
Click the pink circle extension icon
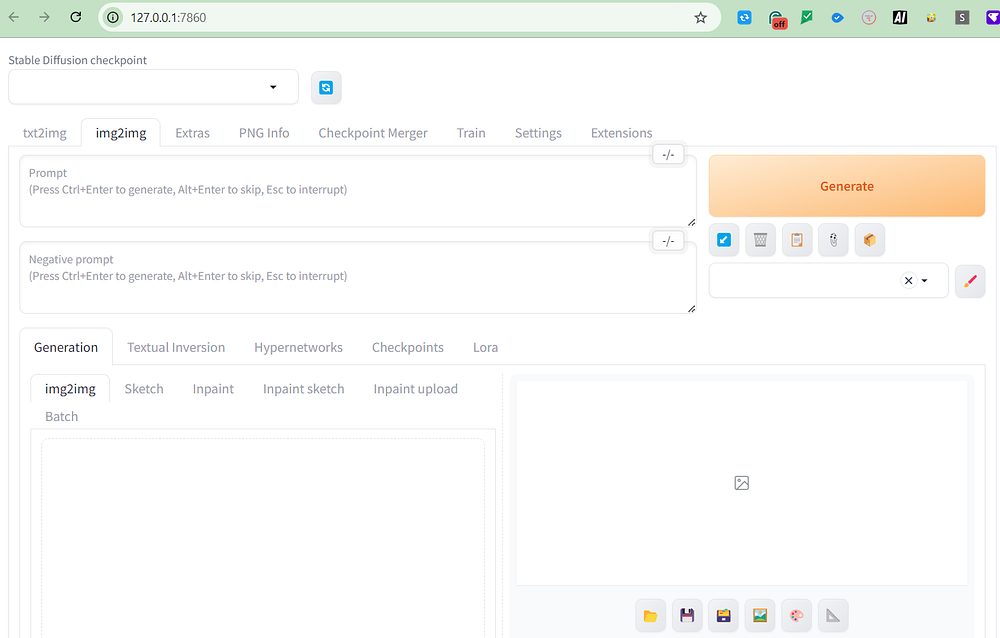[x=869, y=17]
